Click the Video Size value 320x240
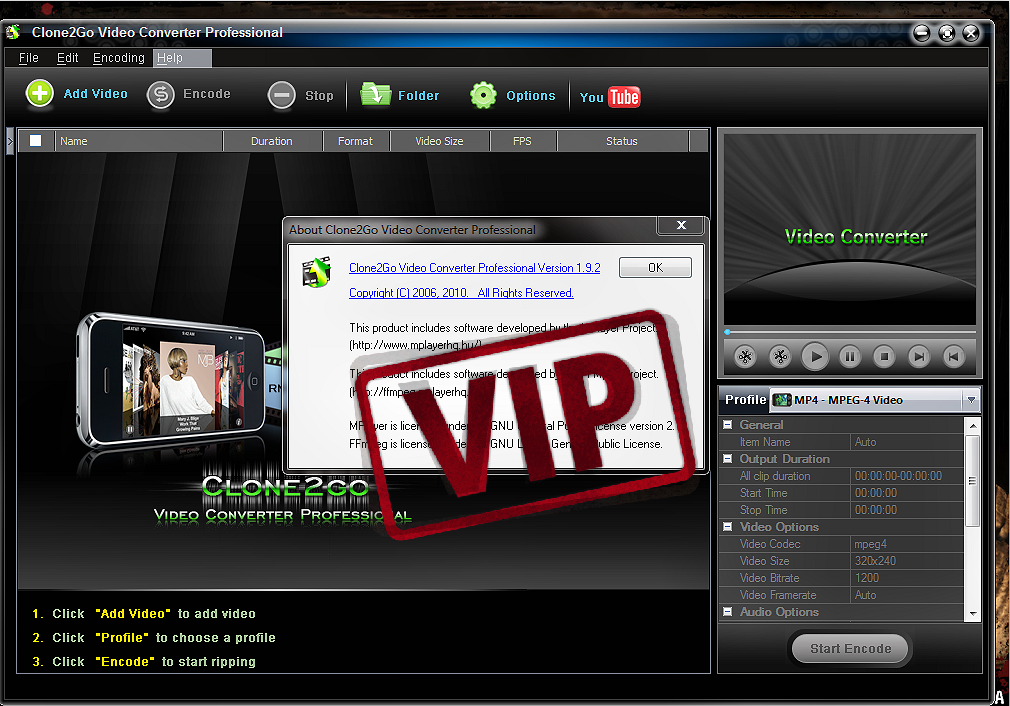The width and height of the screenshot is (1010, 706). 907,561
